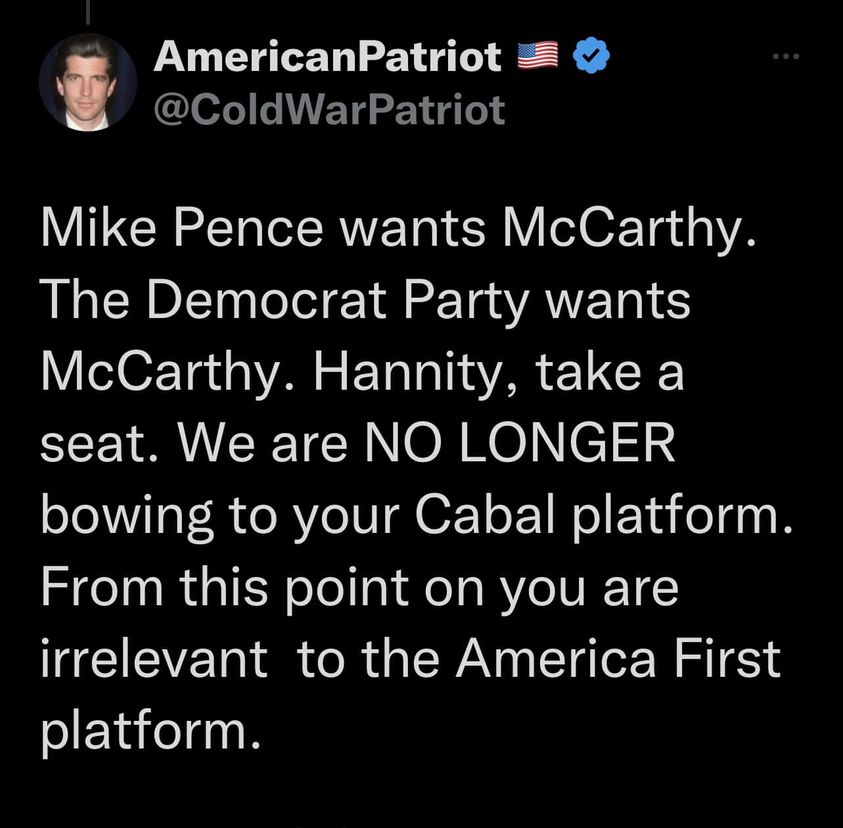
Task: Open the @ColdWarPatriot handle link
Action: click(x=329, y=109)
